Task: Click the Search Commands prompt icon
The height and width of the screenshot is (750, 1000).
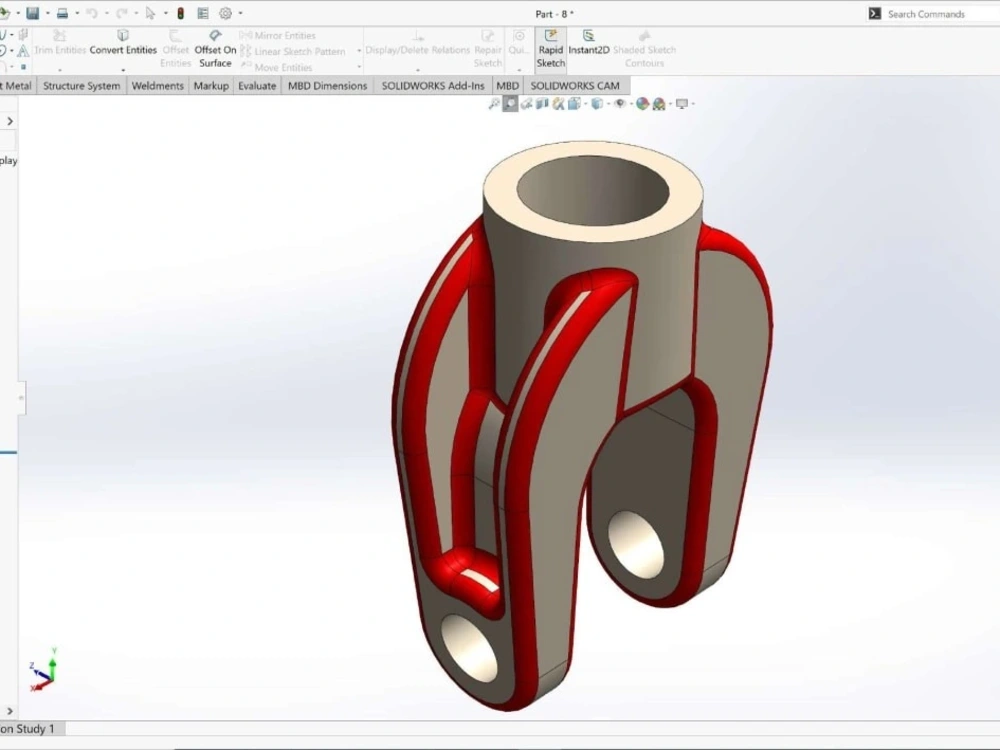Action: click(x=875, y=13)
